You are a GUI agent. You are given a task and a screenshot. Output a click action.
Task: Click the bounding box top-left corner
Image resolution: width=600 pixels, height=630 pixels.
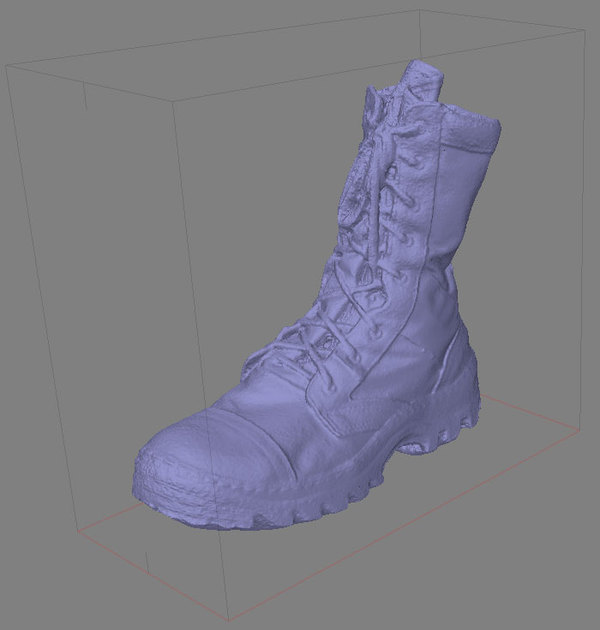(7, 65)
